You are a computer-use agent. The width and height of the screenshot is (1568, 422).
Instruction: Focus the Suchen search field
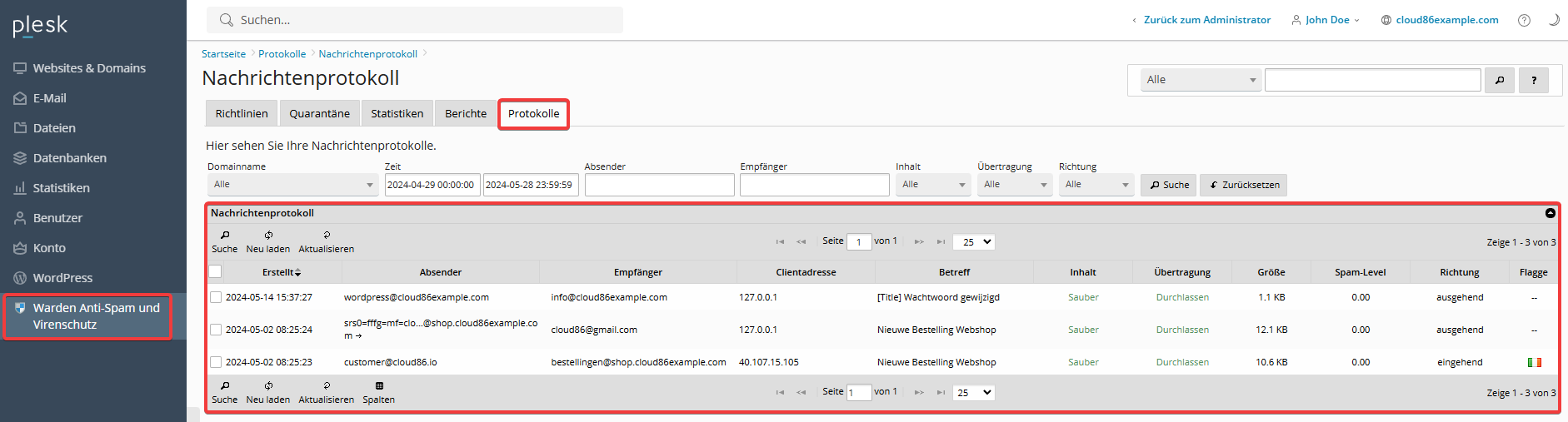click(x=415, y=20)
